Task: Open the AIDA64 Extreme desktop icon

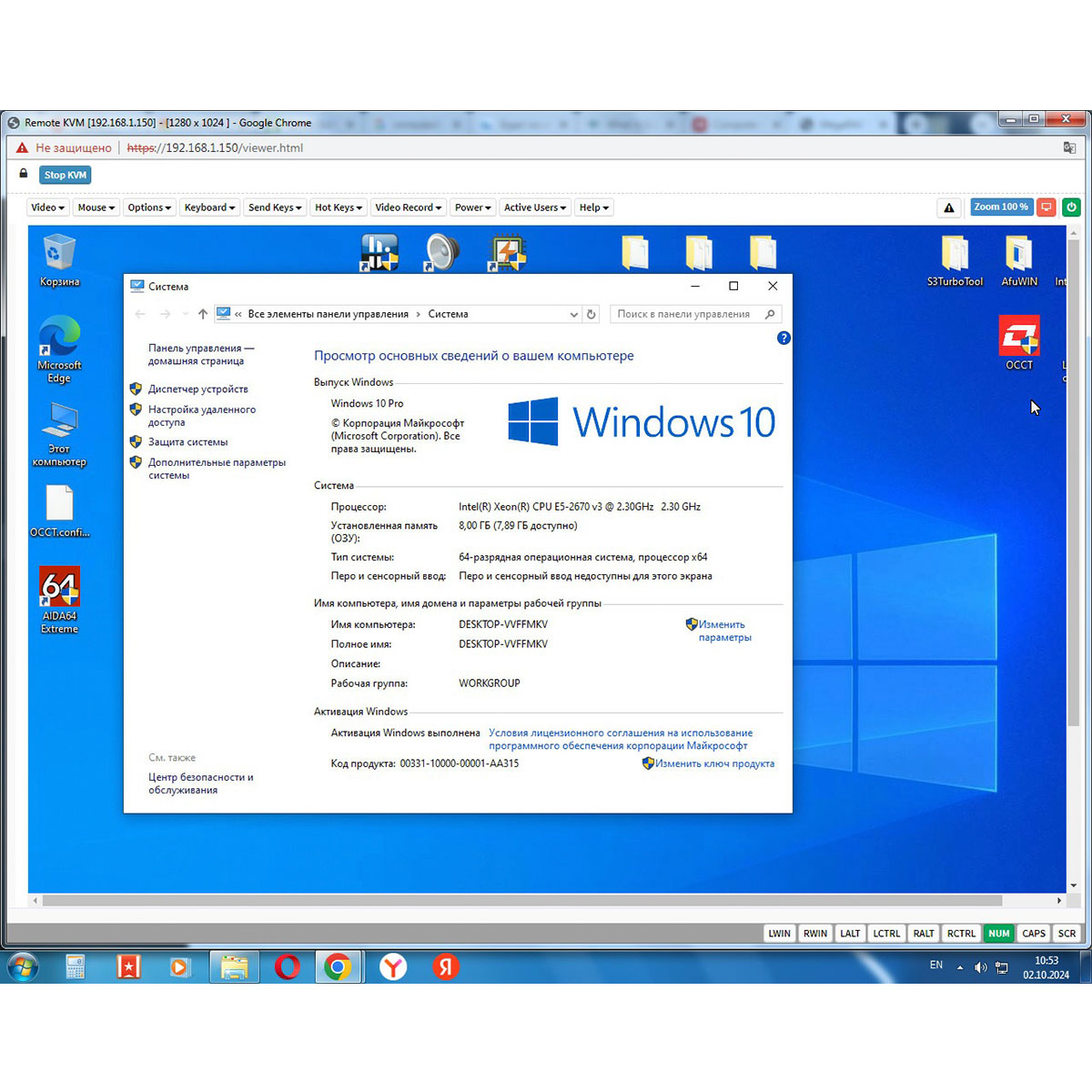Action: tap(59, 589)
